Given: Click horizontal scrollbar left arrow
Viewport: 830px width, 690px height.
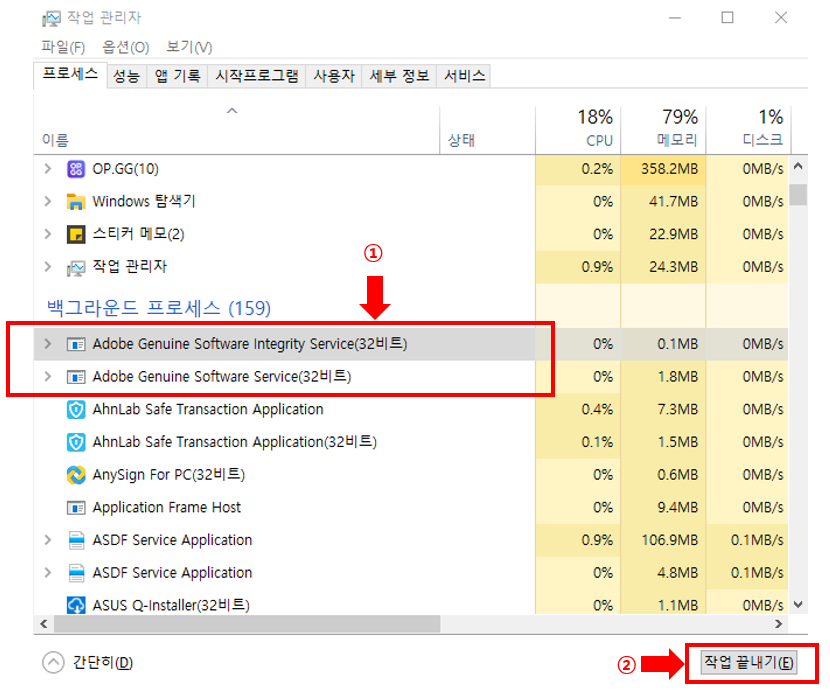Looking at the screenshot, I should coord(44,624).
